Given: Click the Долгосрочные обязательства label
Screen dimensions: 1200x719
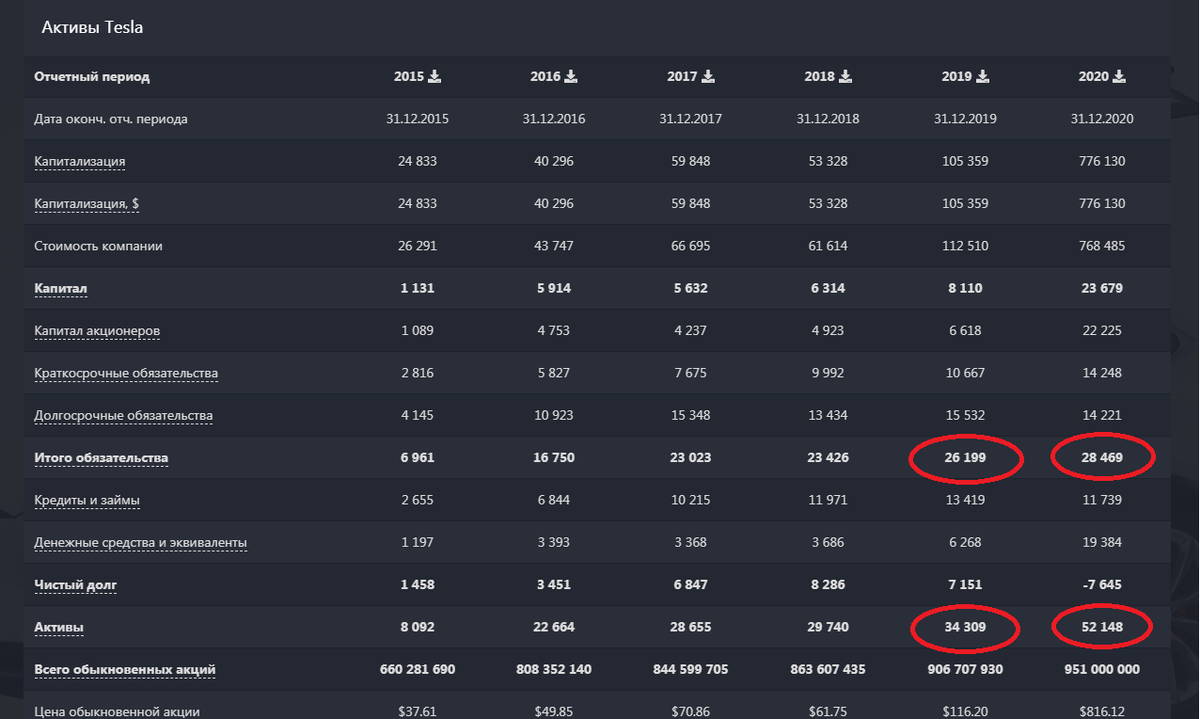Looking at the screenshot, I should (x=123, y=416).
